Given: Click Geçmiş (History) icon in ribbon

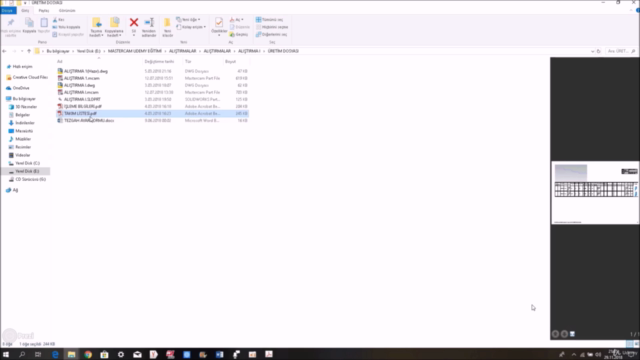Looking at the screenshot, I should coord(239,34).
